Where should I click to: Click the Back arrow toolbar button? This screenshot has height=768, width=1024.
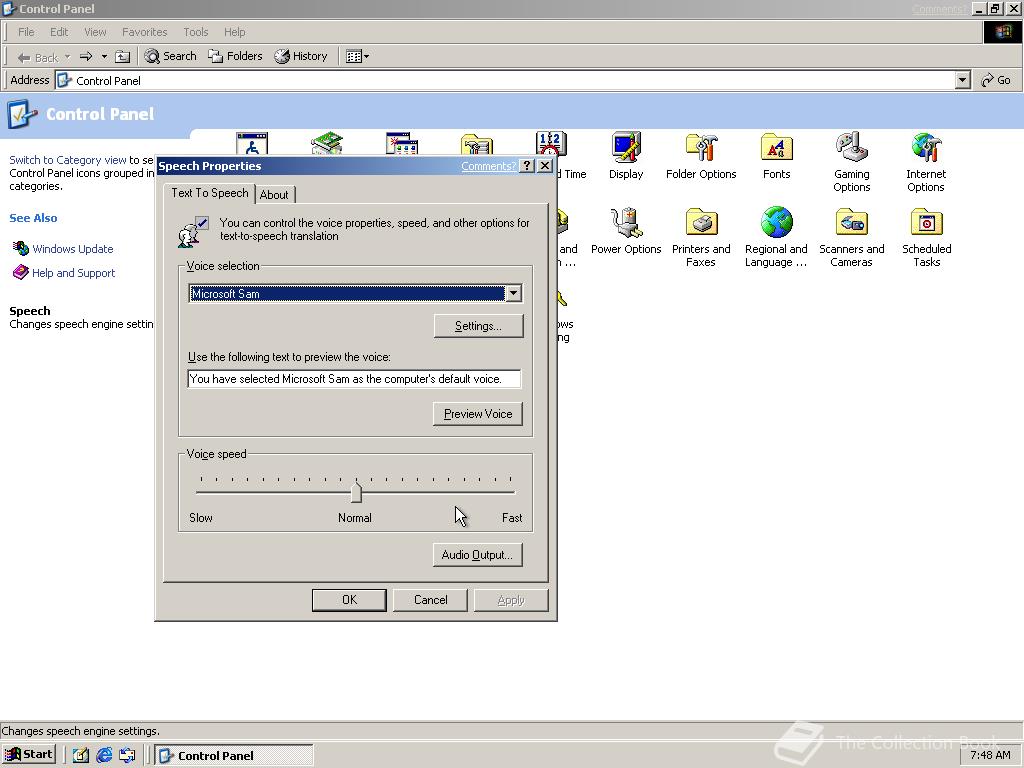(38, 57)
